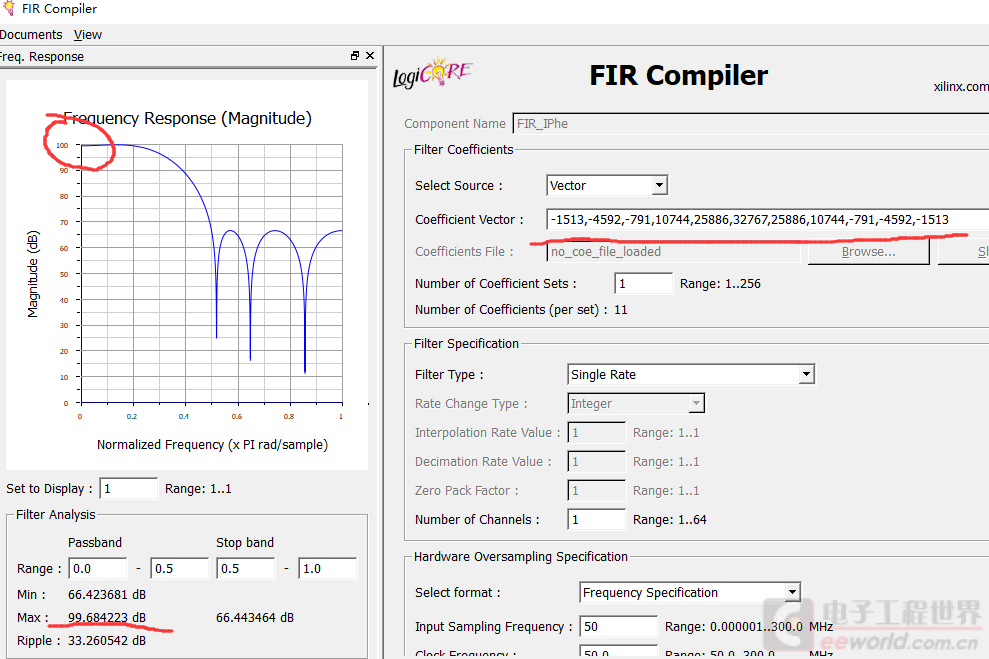This screenshot has height=659, width=989.
Task: Click the xilinx.com text
Action: 961,86
